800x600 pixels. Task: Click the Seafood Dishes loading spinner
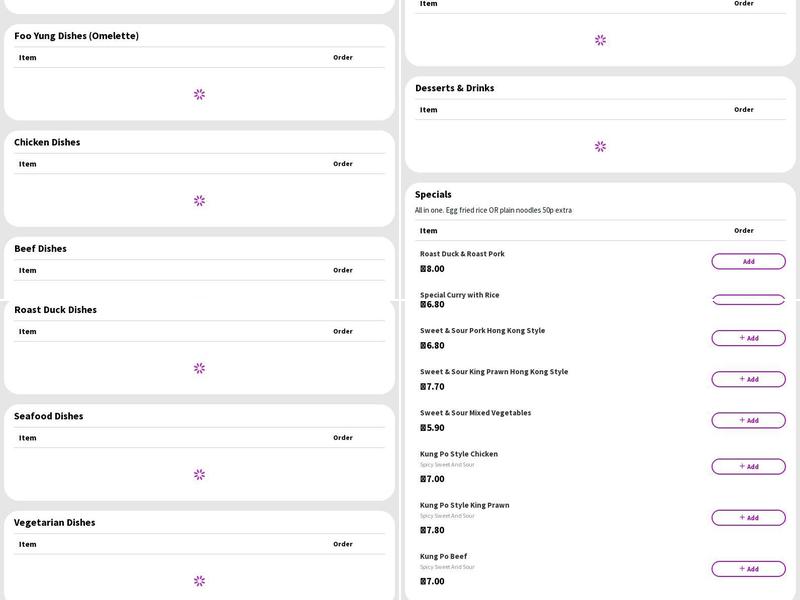[x=199, y=474]
